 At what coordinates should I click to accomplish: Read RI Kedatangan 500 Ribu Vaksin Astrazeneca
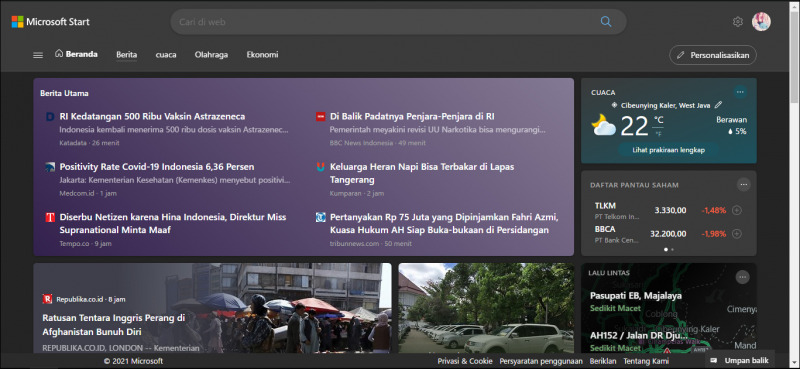[x=152, y=116]
